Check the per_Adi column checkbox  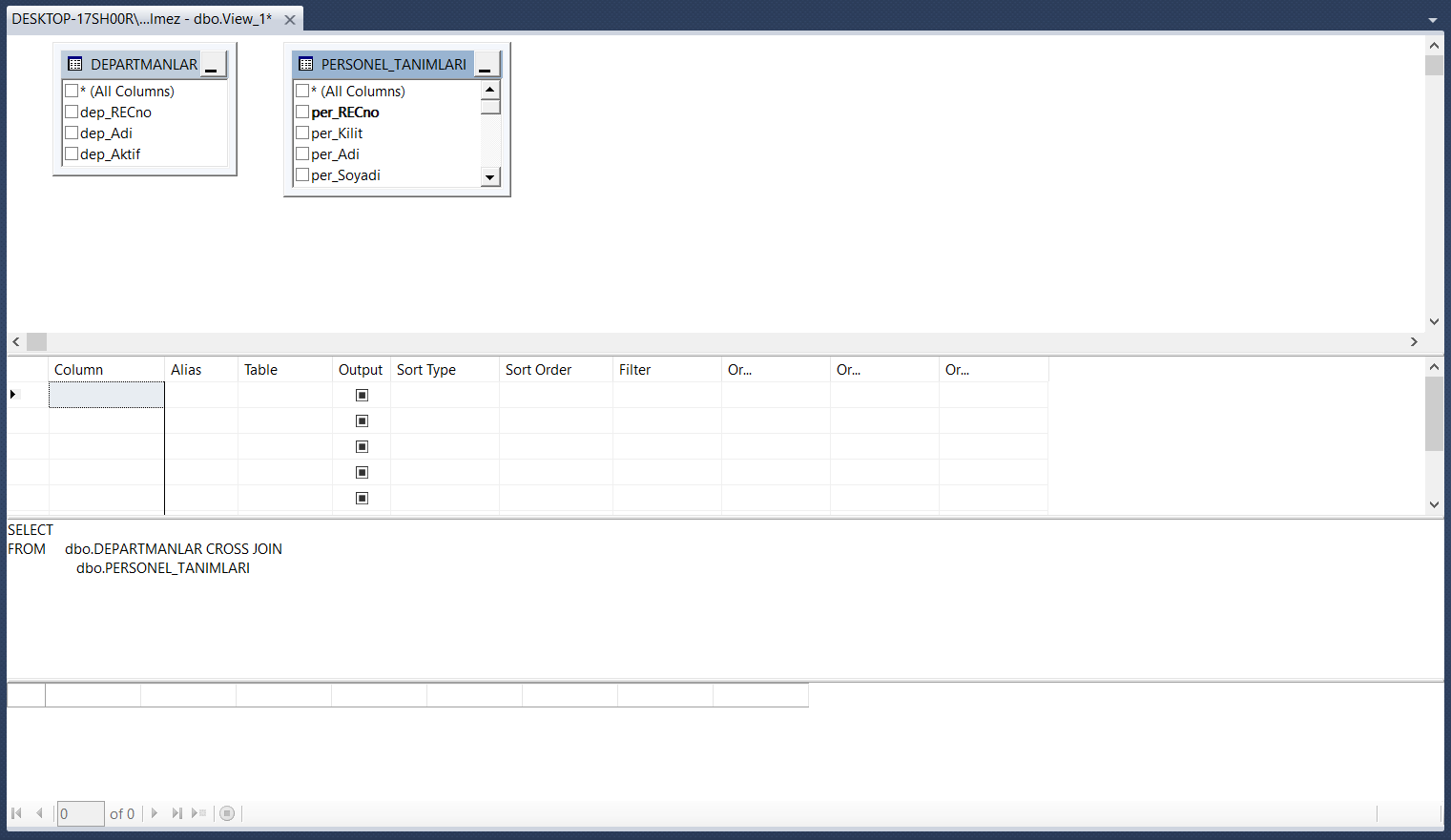click(302, 154)
